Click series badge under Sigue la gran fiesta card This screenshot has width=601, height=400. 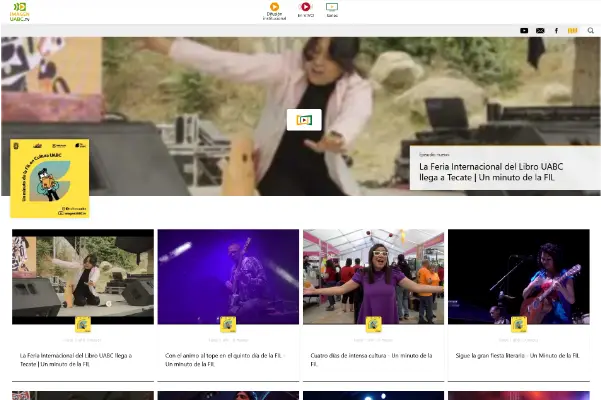pyautogui.click(x=519, y=325)
